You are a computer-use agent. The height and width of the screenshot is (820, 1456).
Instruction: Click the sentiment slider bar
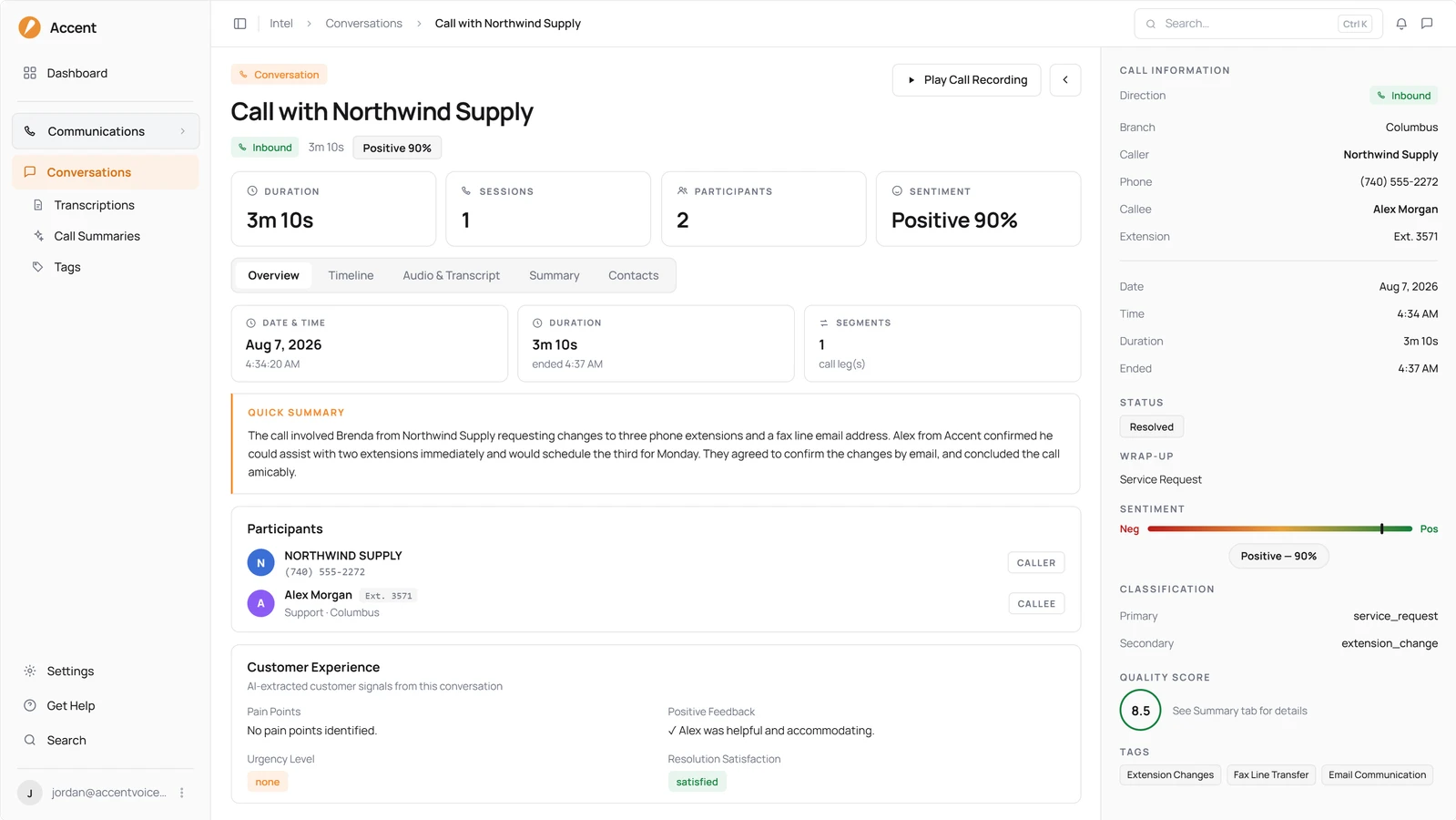(x=1279, y=528)
